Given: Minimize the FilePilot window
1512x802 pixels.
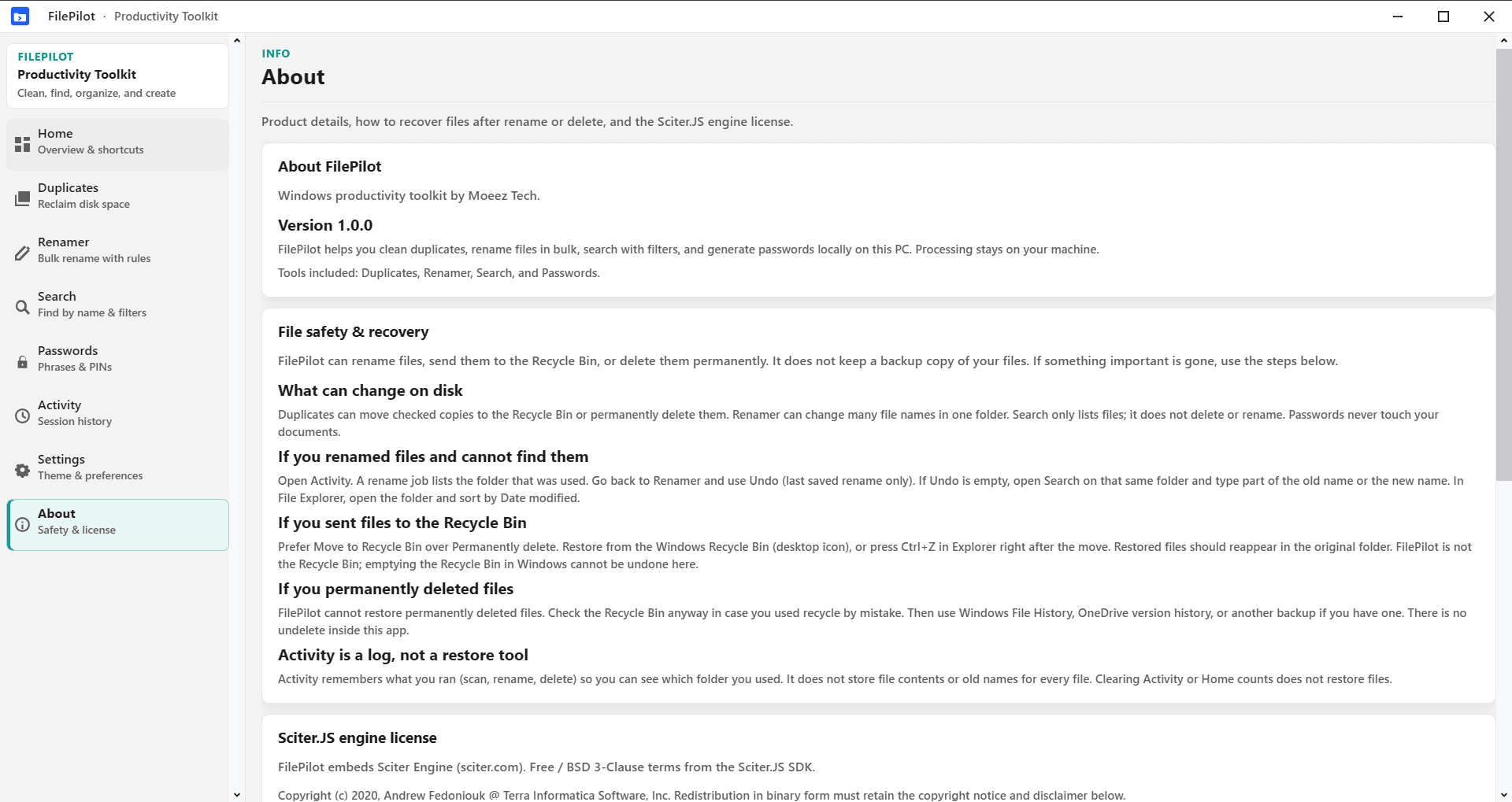Looking at the screenshot, I should pyautogui.click(x=1398, y=17).
